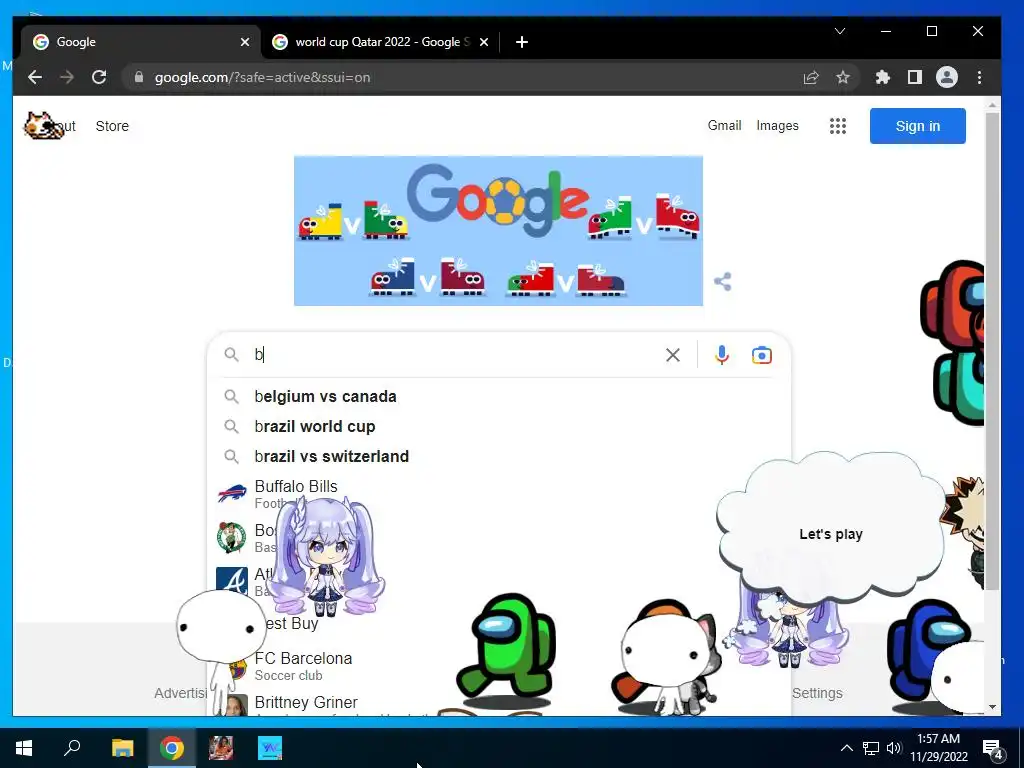Open Windows taskbar search
Screen dimensions: 1024x768
tap(72, 748)
